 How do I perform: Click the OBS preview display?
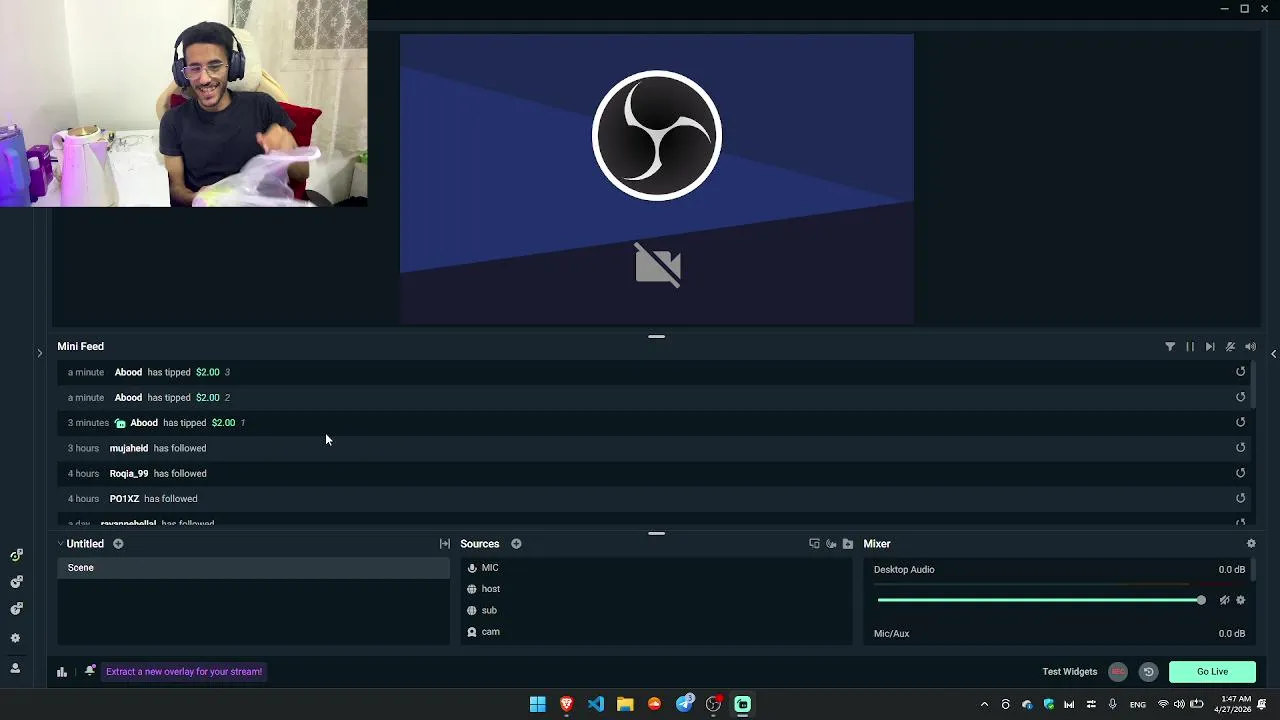click(x=656, y=180)
